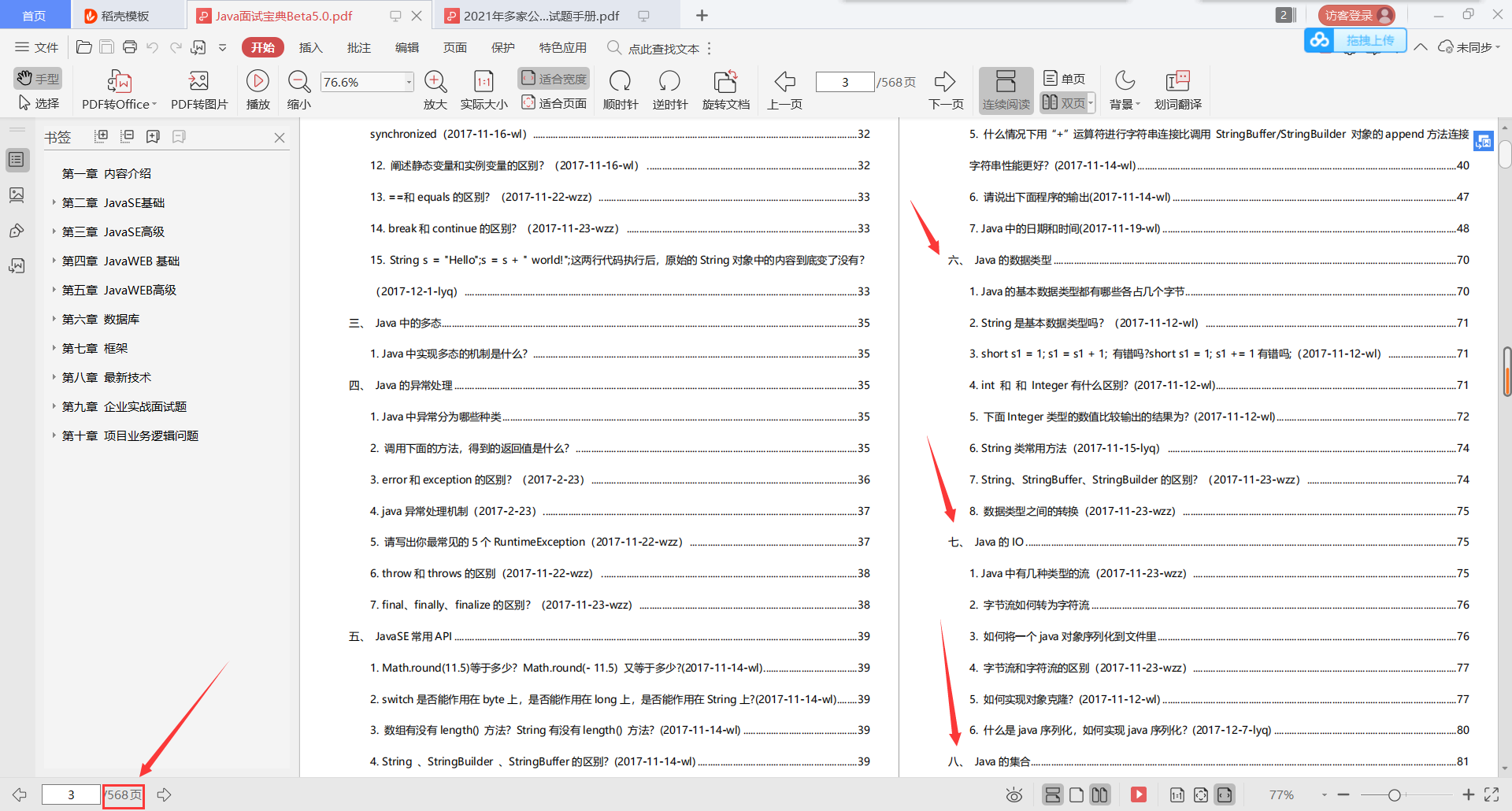
Task: Click the status bar zoom plus button
Action: (x=1468, y=794)
